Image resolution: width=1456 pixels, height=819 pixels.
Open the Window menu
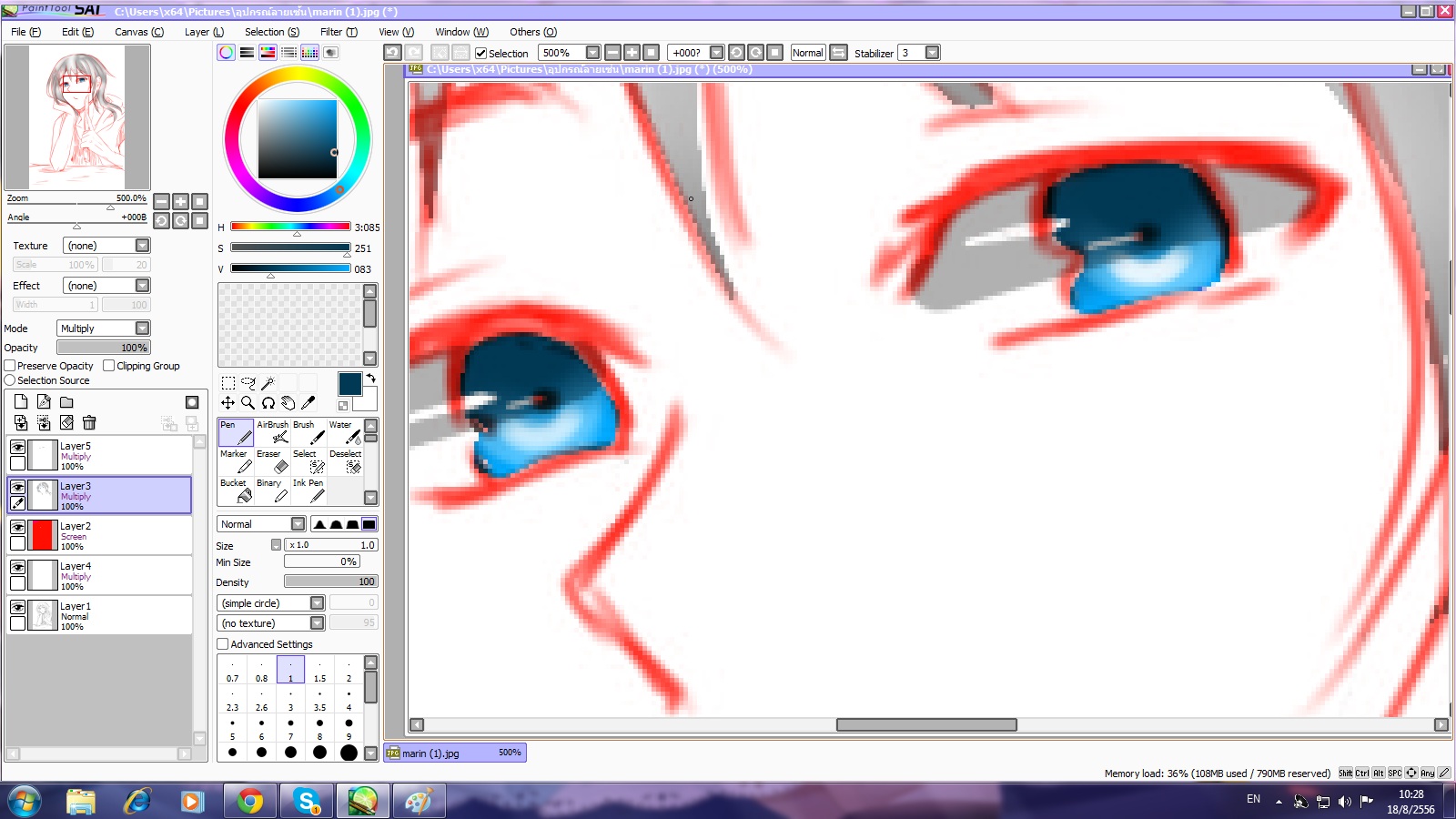[x=461, y=32]
